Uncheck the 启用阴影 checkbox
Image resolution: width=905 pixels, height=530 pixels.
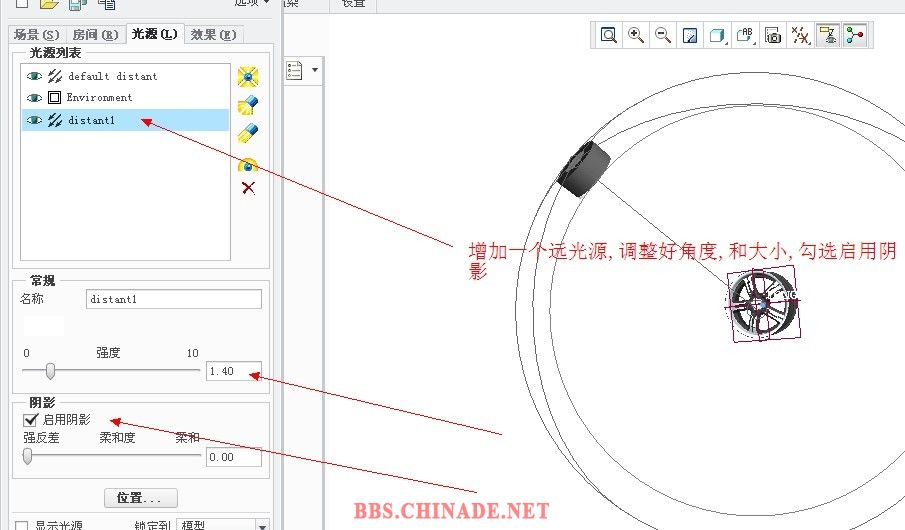point(30,420)
